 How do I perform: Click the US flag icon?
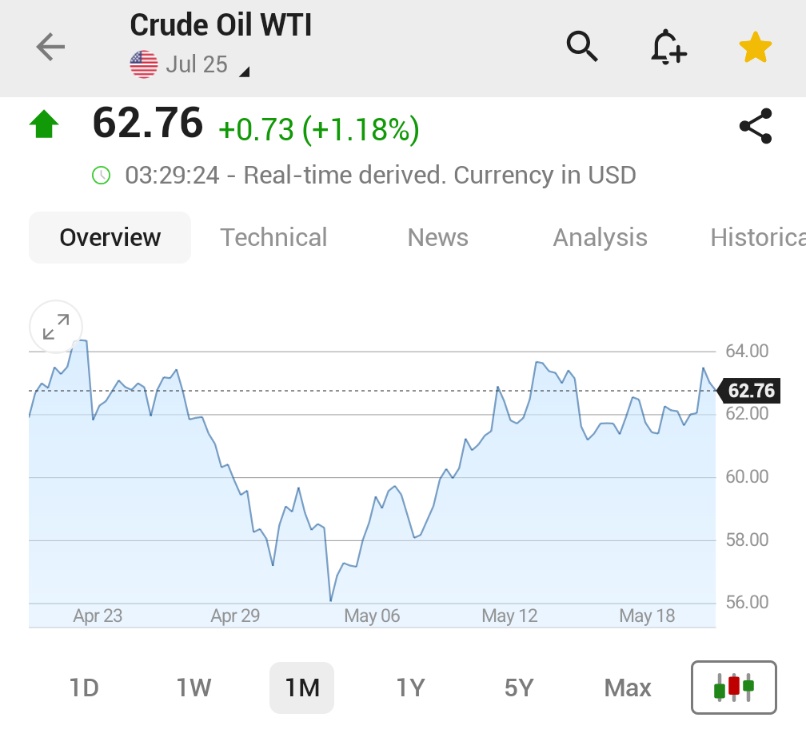coord(143,64)
